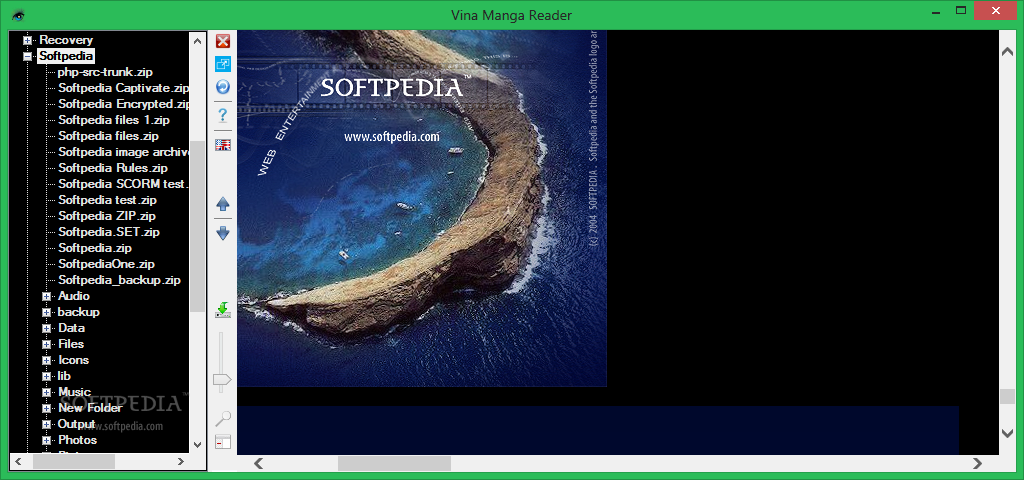Expand the Data folder node
This screenshot has width=1024, height=480.
pos(46,328)
